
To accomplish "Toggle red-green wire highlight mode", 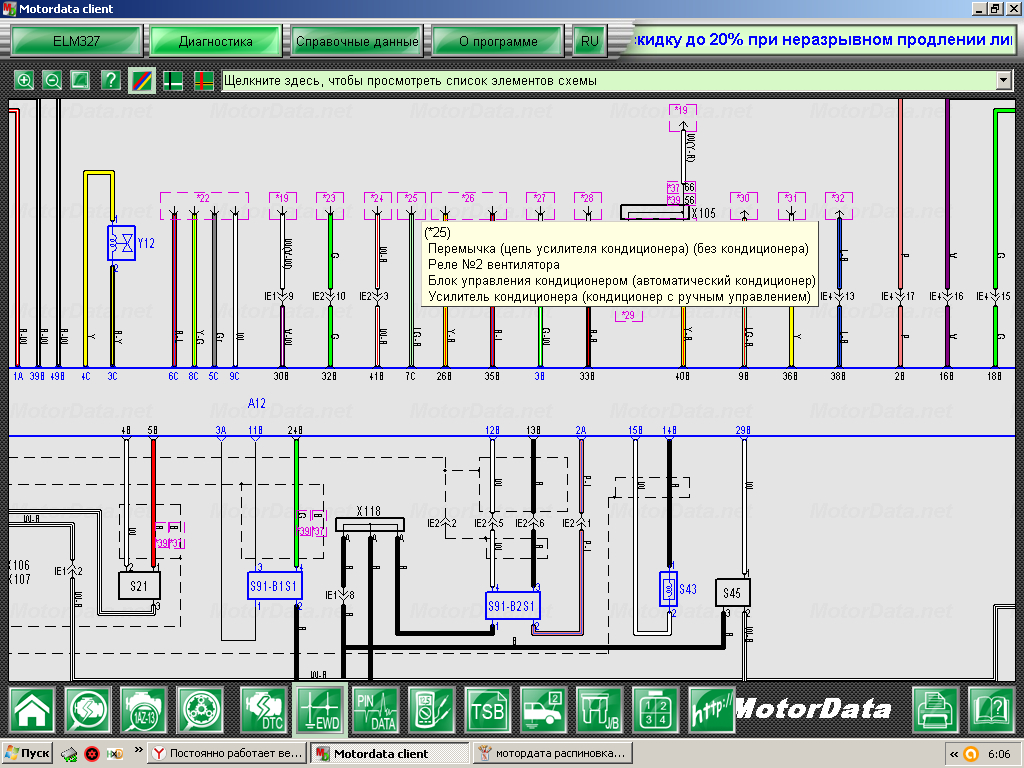I will 204,80.
